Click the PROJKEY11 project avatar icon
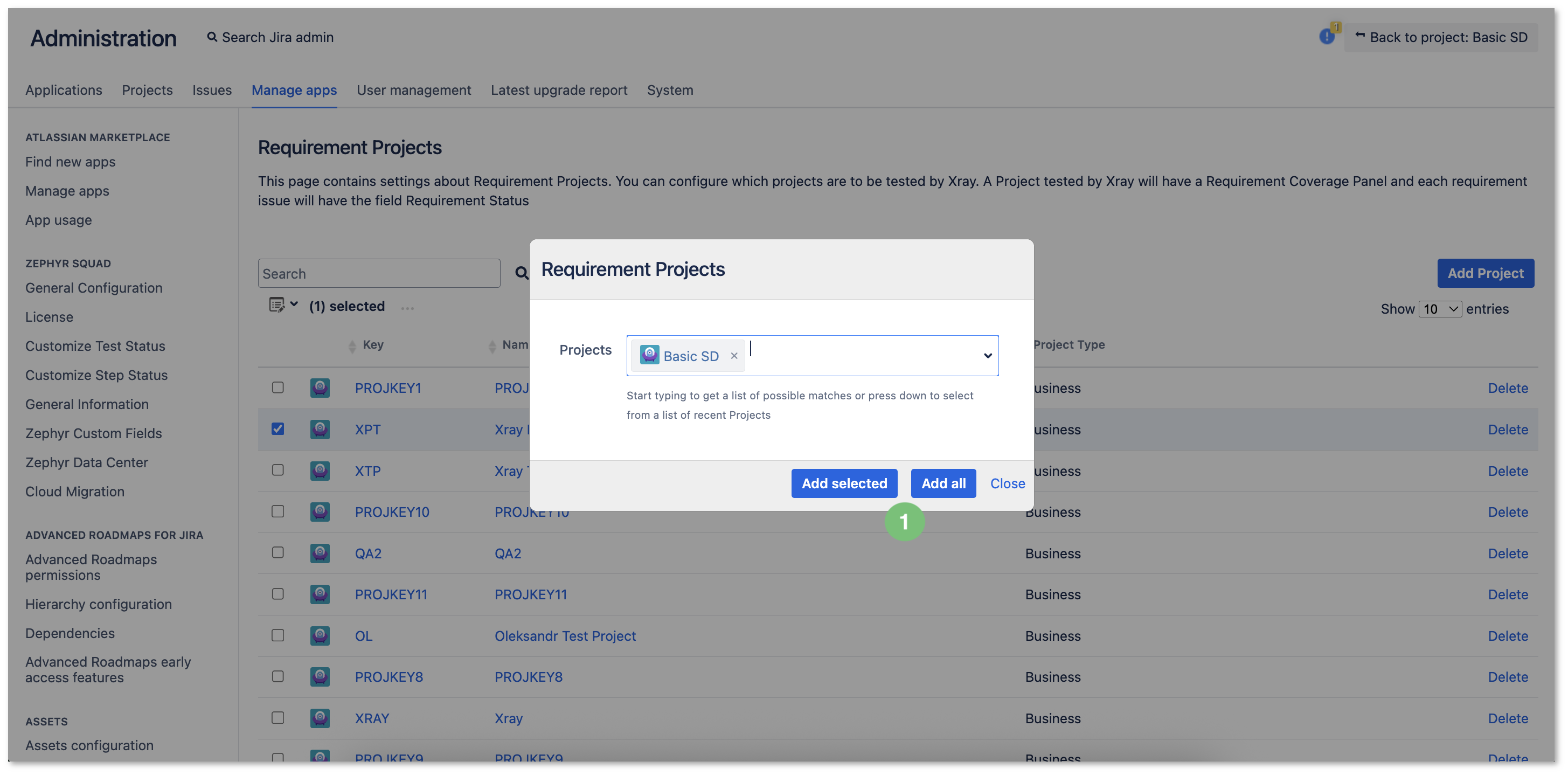 pos(320,594)
